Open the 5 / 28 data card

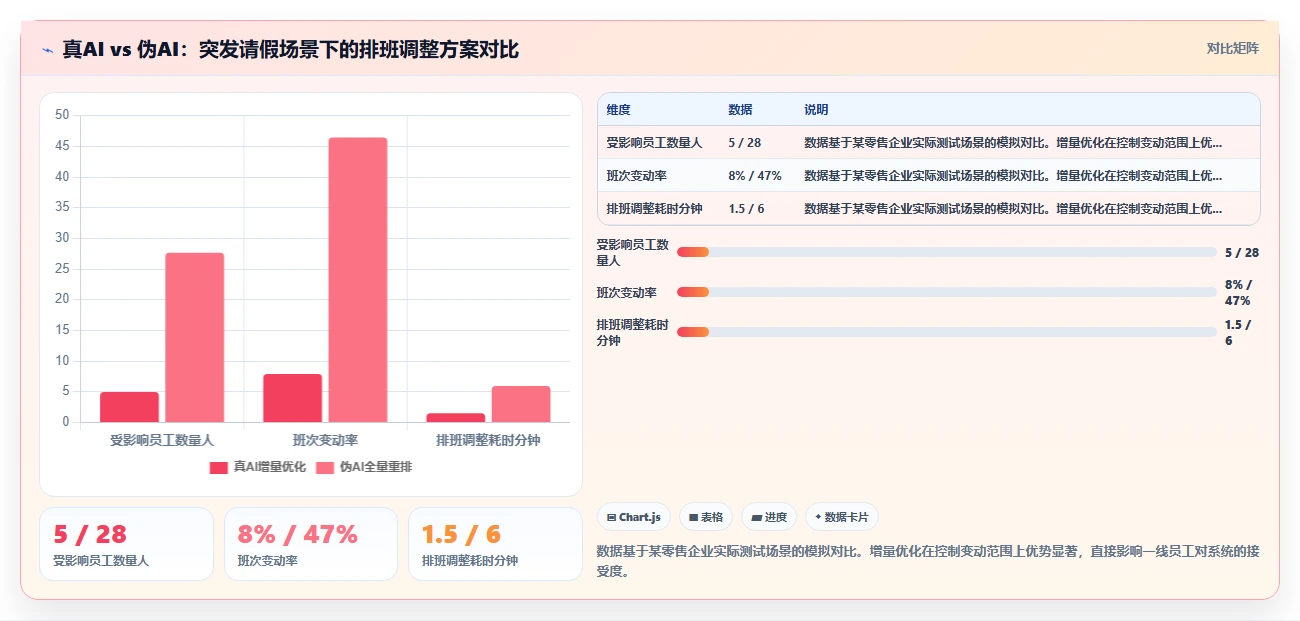click(x=126, y=544)
